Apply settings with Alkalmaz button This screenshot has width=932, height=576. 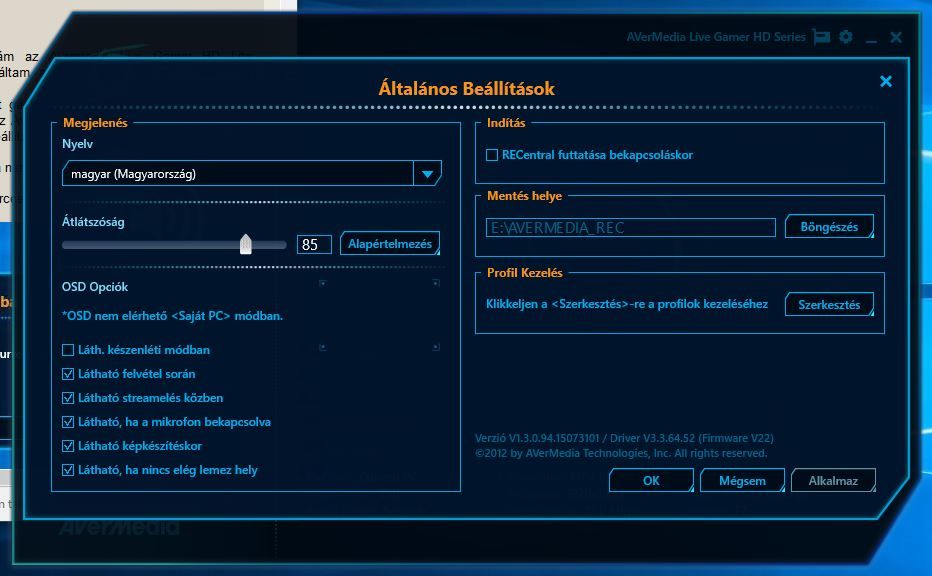[x=833, y=480]
